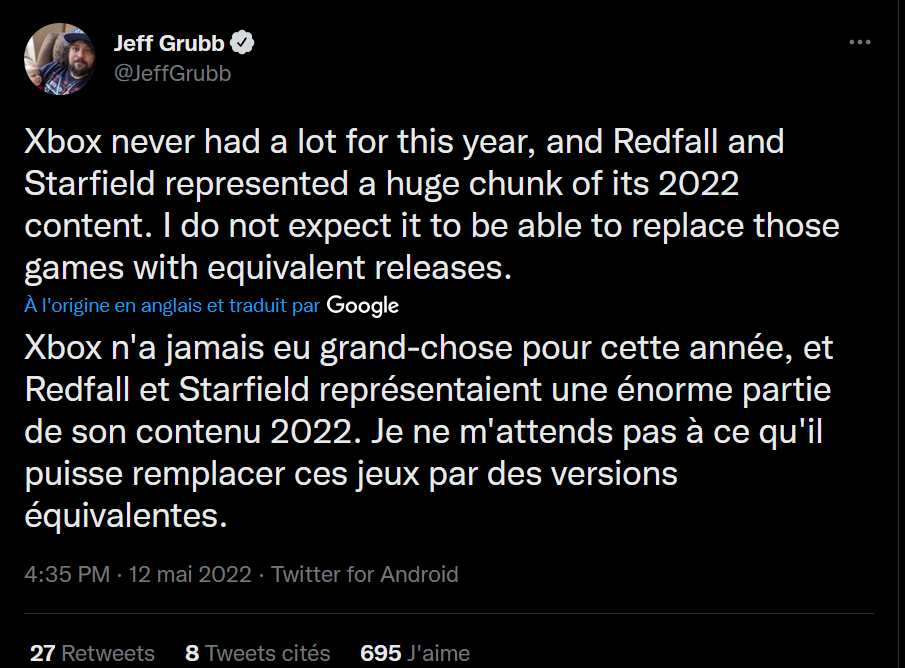Click the retweet count number 27
The height and width of the screenshot is (668, 905).
(42, 653)
